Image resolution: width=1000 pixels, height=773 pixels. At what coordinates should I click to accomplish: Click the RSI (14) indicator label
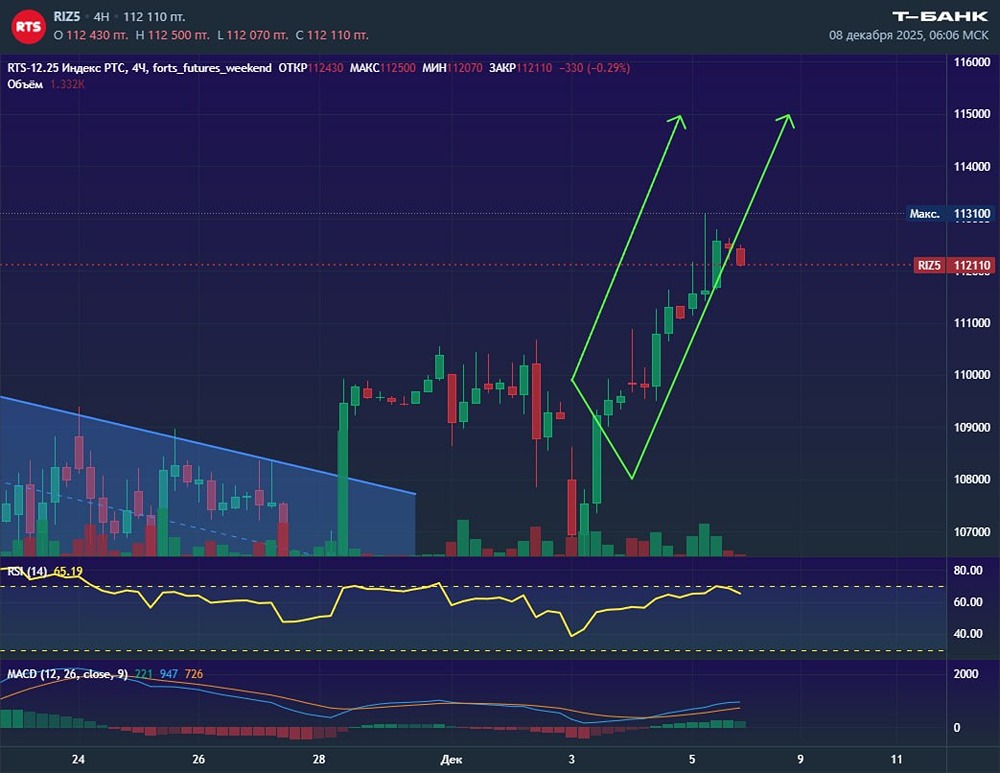(27, 571)
